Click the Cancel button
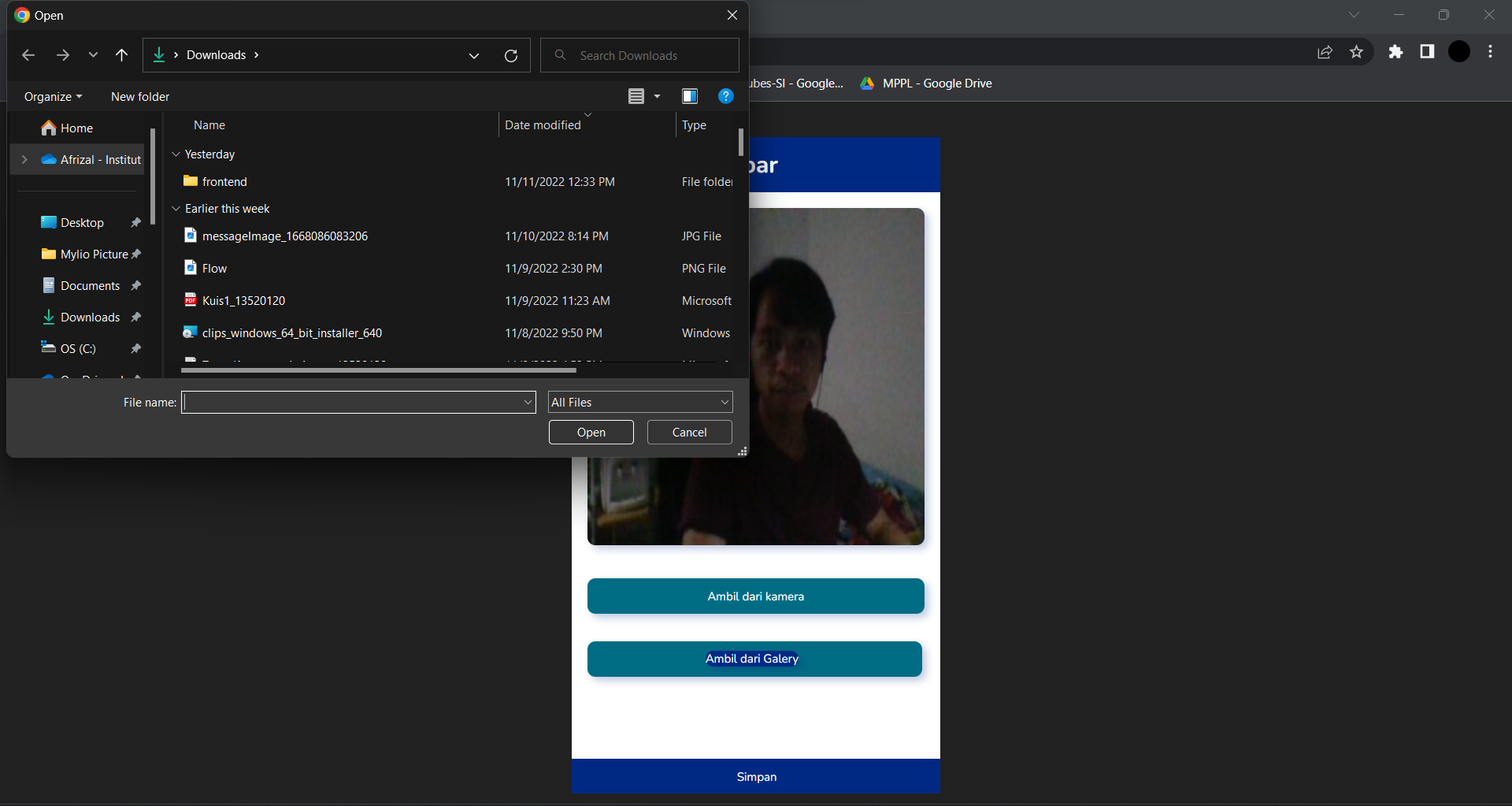The width and height of the screenshot is (1512, 806). [689, 432]
